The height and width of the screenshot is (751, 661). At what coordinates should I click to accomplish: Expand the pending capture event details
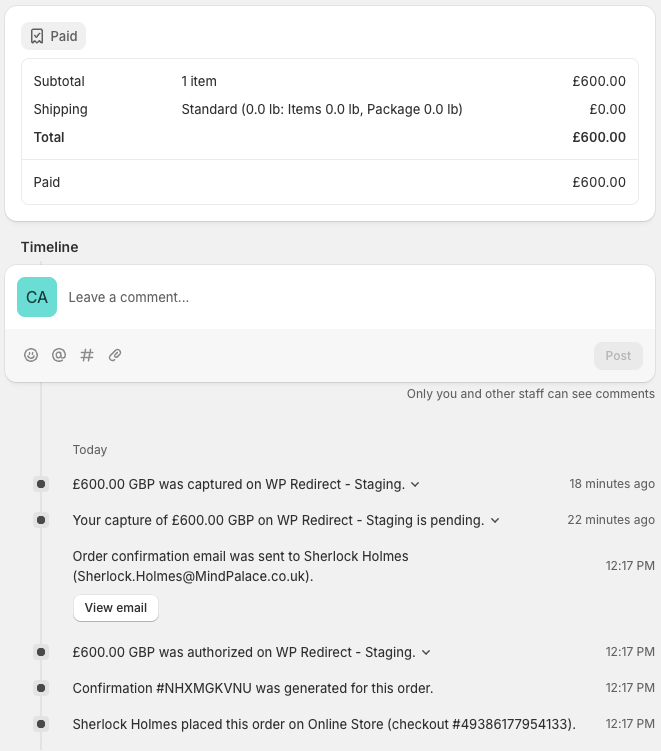coord(495,520)
